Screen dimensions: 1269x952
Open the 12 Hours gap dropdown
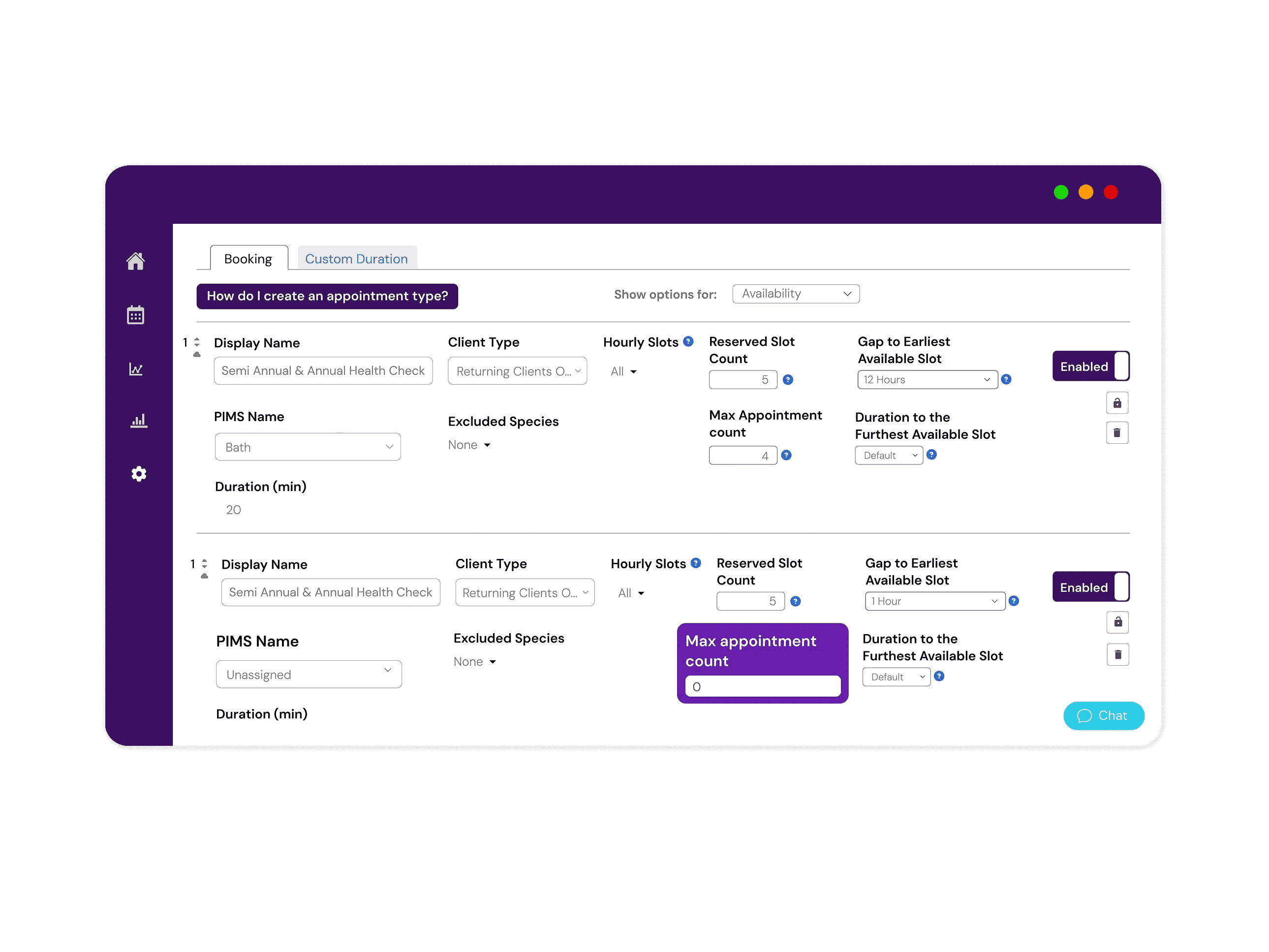(x=927, y=380)
